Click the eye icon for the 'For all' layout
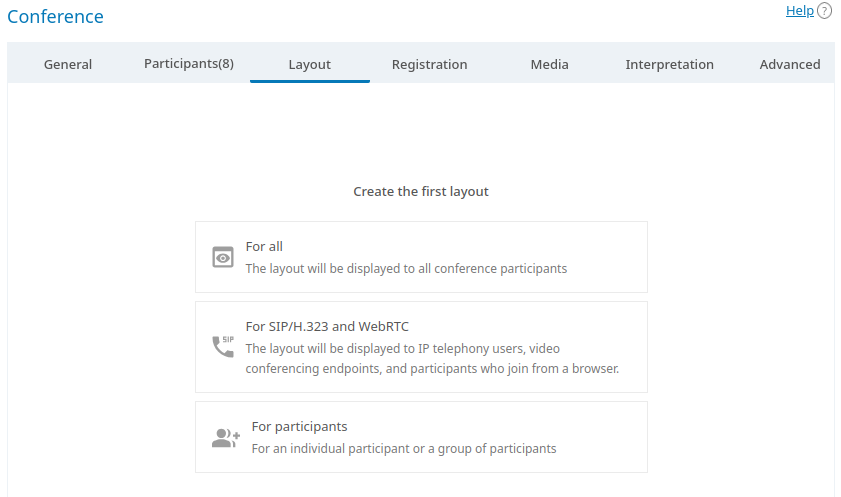The image size is (841, 497). coord(223,257)
